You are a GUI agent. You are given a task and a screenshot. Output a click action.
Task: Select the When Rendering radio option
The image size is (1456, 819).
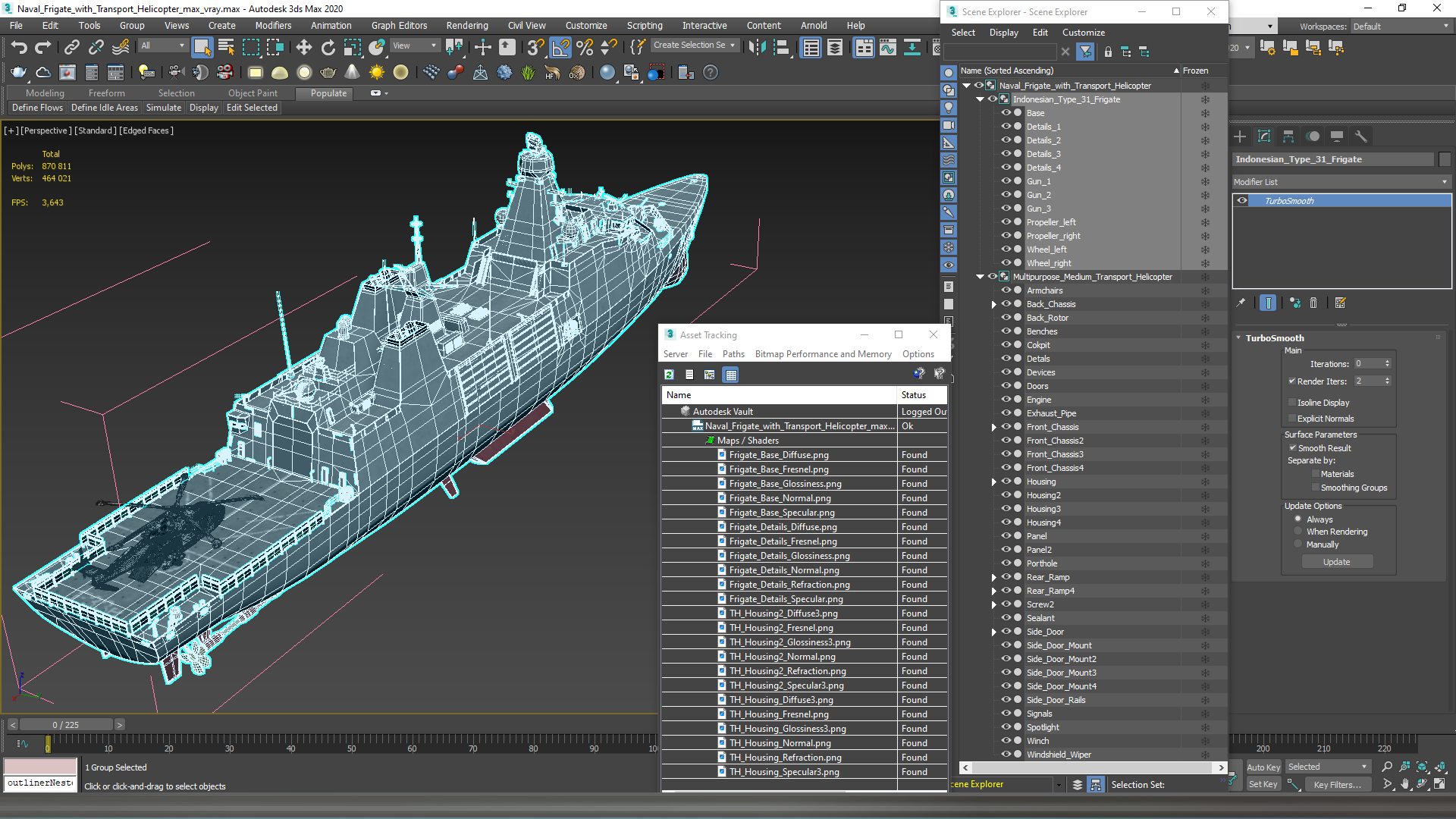pos(1298,532)
